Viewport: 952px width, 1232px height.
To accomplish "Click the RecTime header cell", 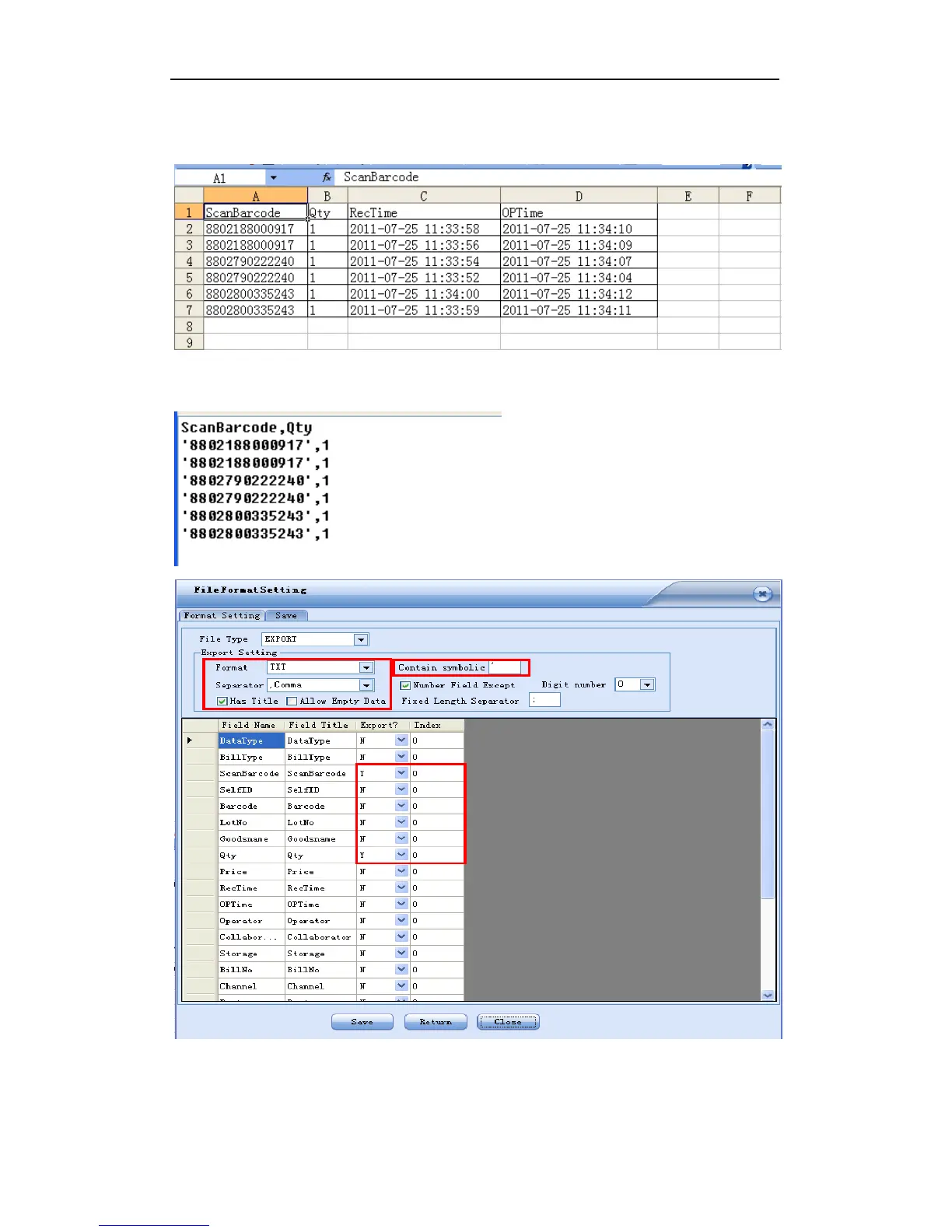I will pyautogui.click(x=423, y=212).
